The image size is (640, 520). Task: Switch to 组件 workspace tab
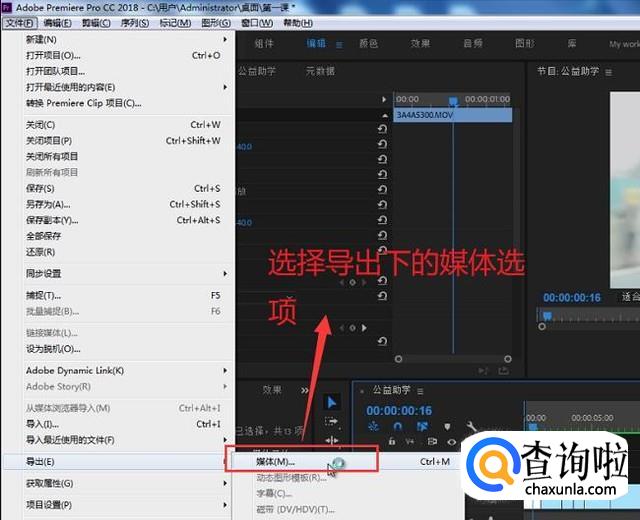[264, 43]
